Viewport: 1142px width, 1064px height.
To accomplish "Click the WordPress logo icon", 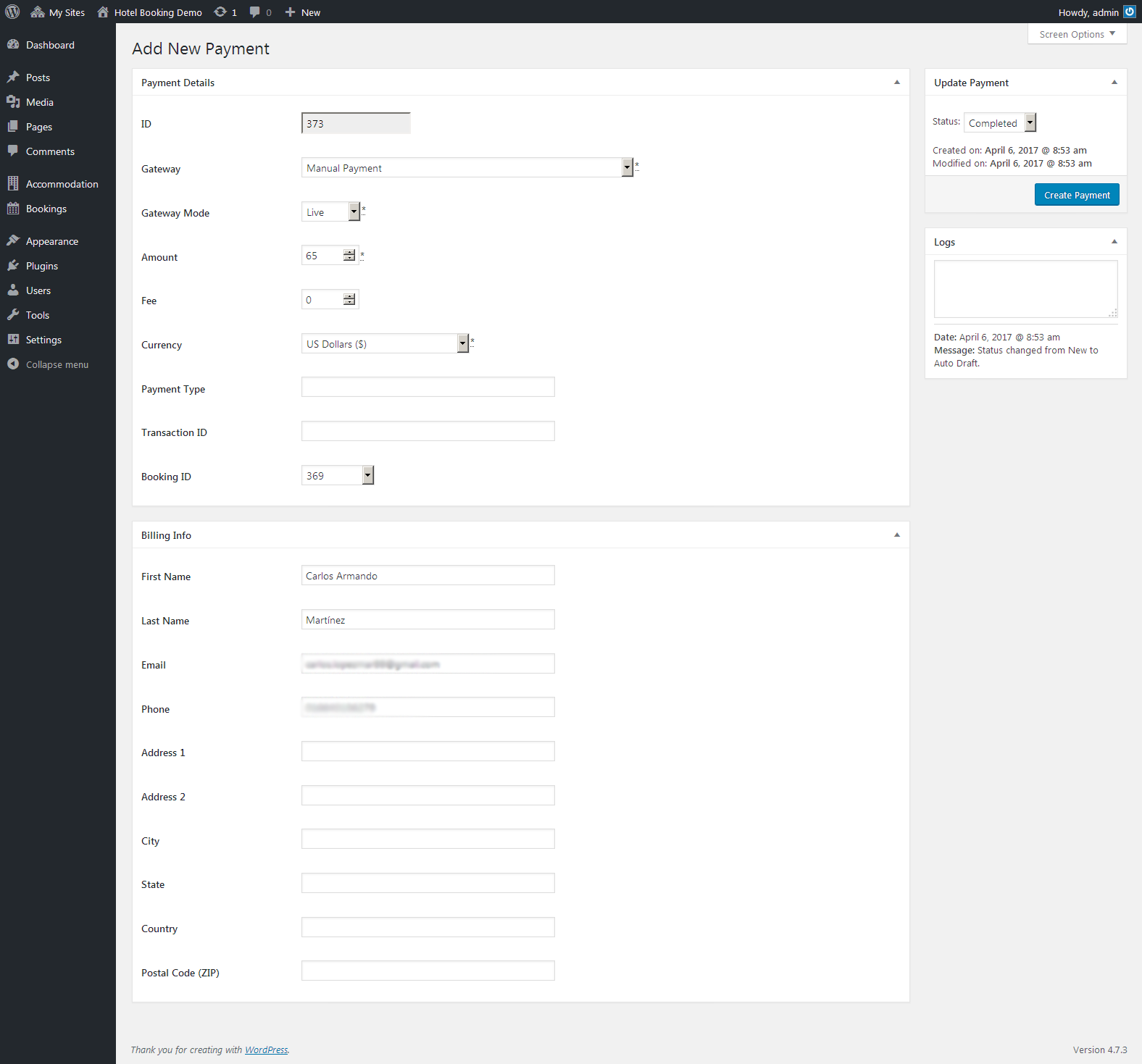I will click(12, 12).
